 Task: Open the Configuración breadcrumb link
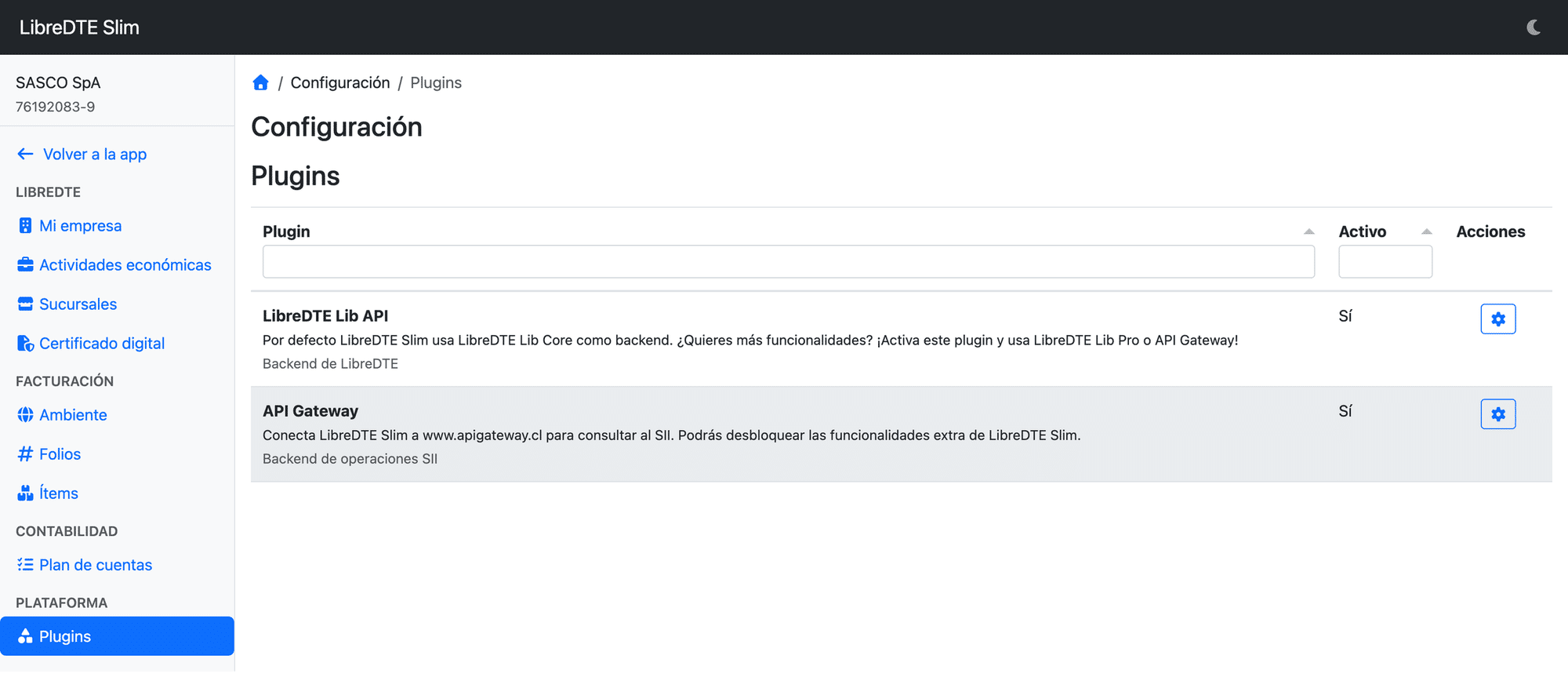coord(340,82)
